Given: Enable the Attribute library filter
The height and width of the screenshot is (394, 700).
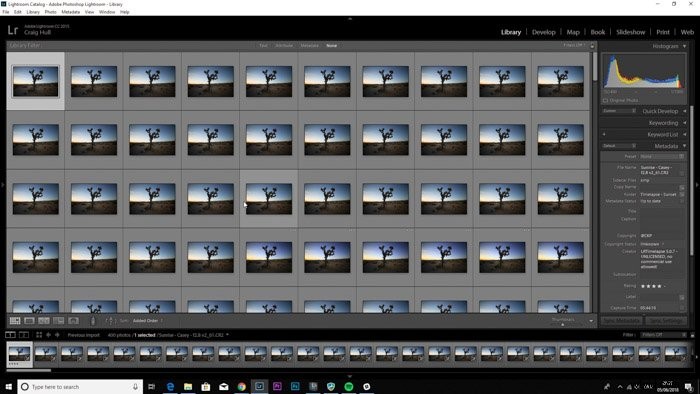Looking at the screenshot, I should (284, 46).
